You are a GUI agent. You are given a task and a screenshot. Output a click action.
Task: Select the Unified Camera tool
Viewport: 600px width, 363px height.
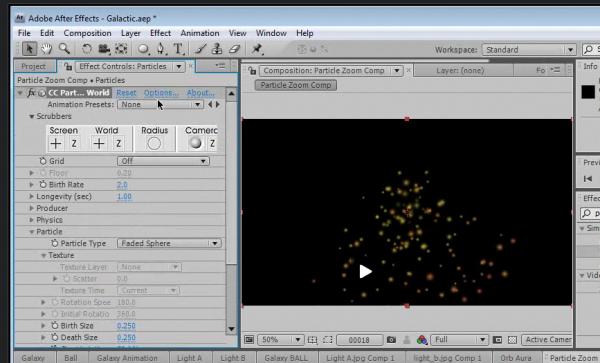104,49
